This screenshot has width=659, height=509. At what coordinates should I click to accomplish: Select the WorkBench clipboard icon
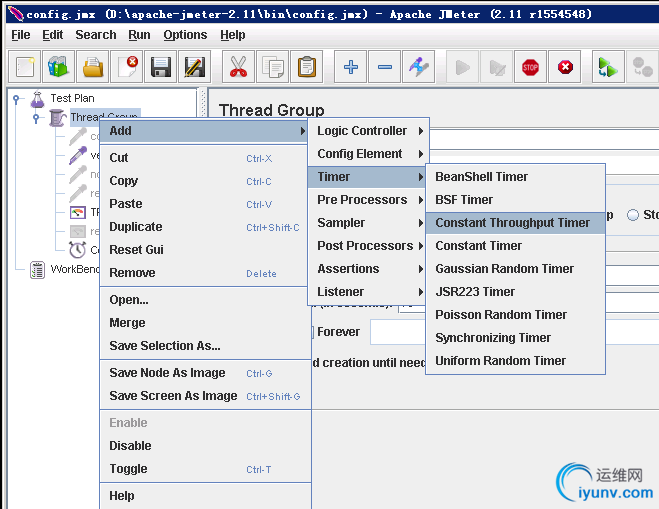[37, 269]
